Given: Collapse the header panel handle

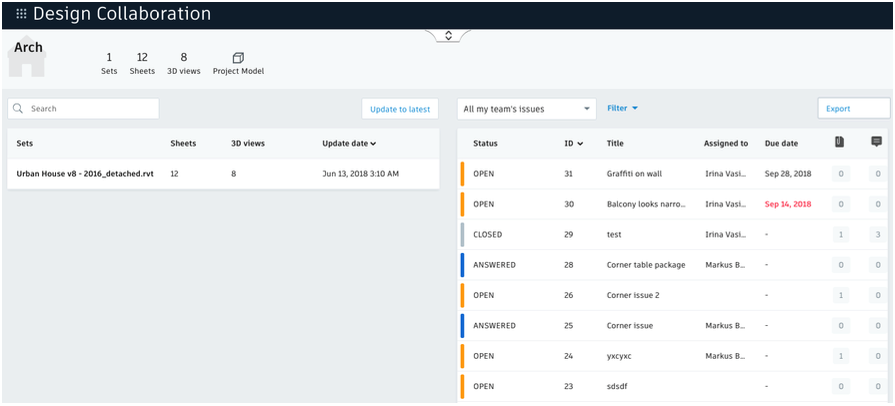Looking at the screenshot, I should 448,35.
